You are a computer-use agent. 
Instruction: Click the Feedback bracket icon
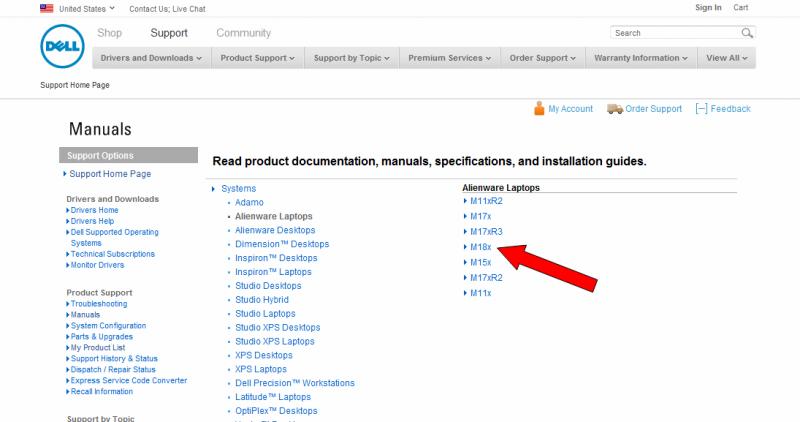coord(701,109)
